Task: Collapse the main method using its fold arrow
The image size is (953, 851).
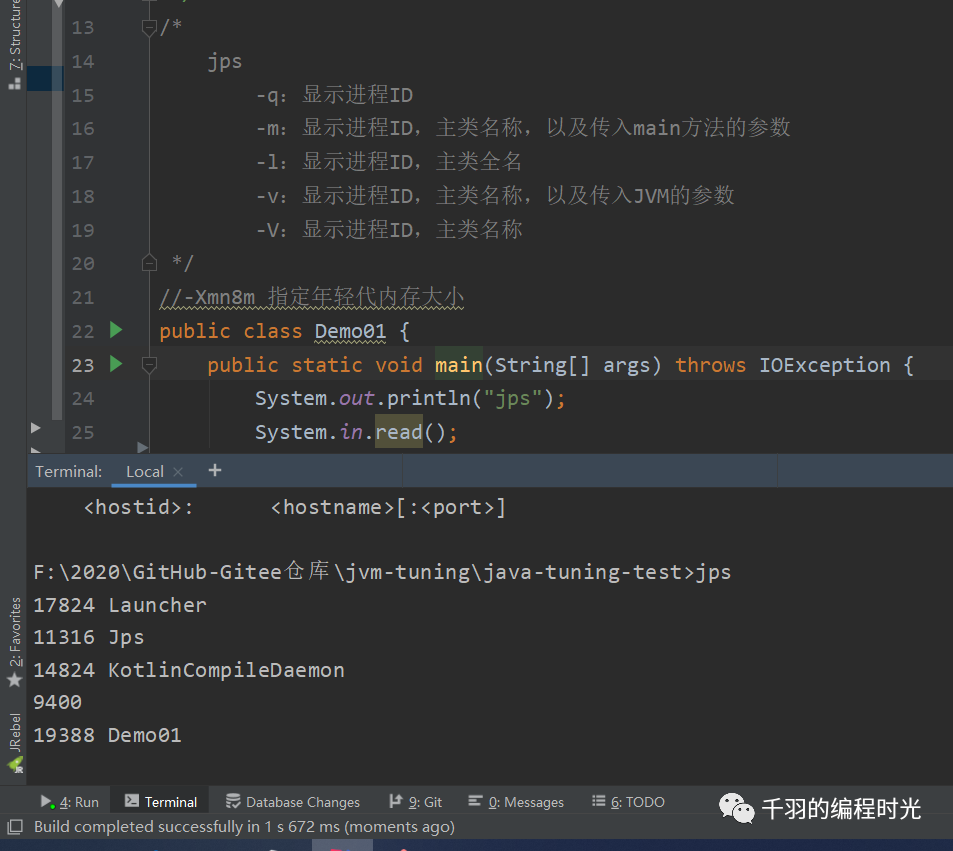Action: click(x=149, y=365)
